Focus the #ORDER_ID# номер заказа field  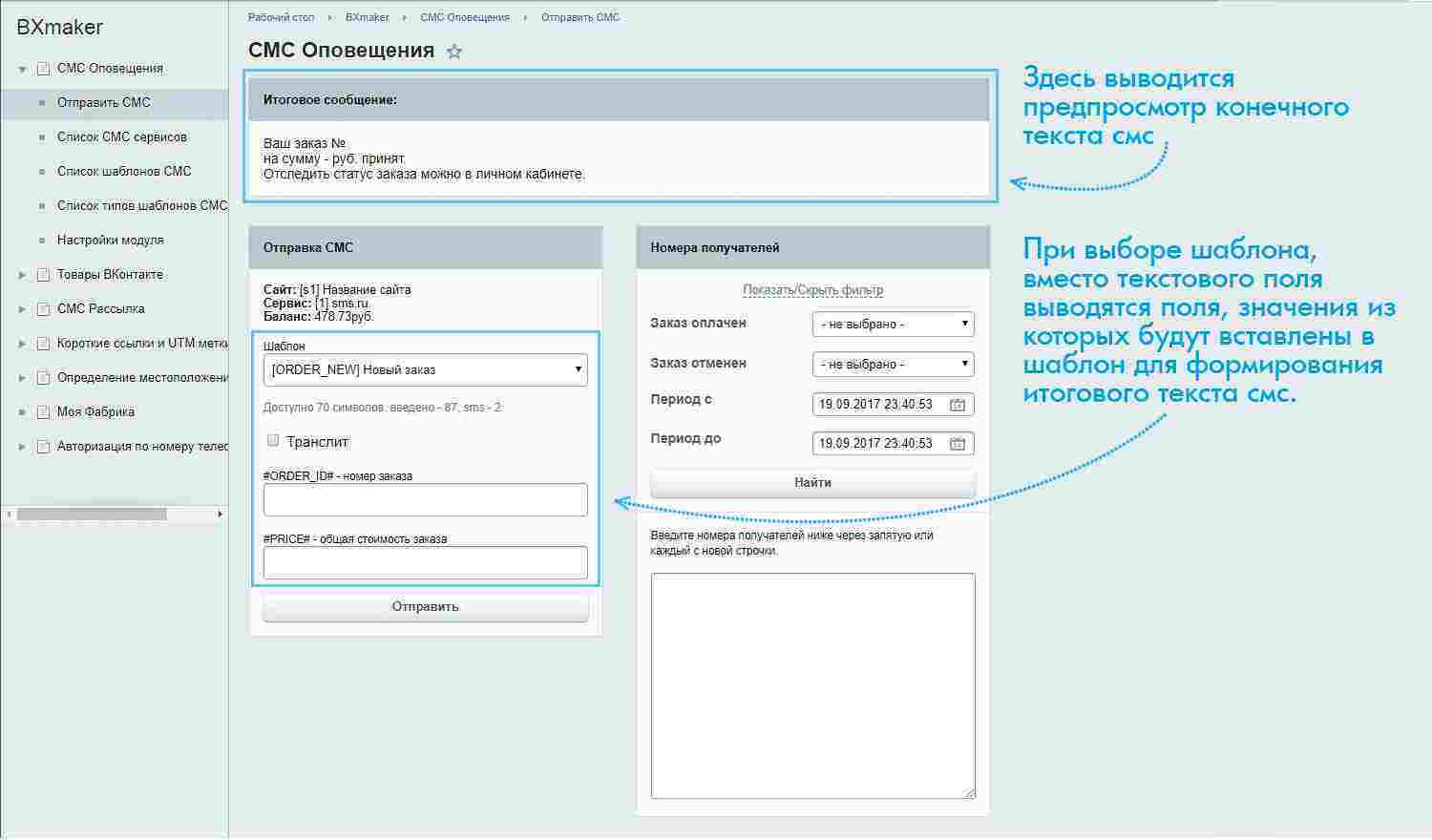[x=426, y=500]
